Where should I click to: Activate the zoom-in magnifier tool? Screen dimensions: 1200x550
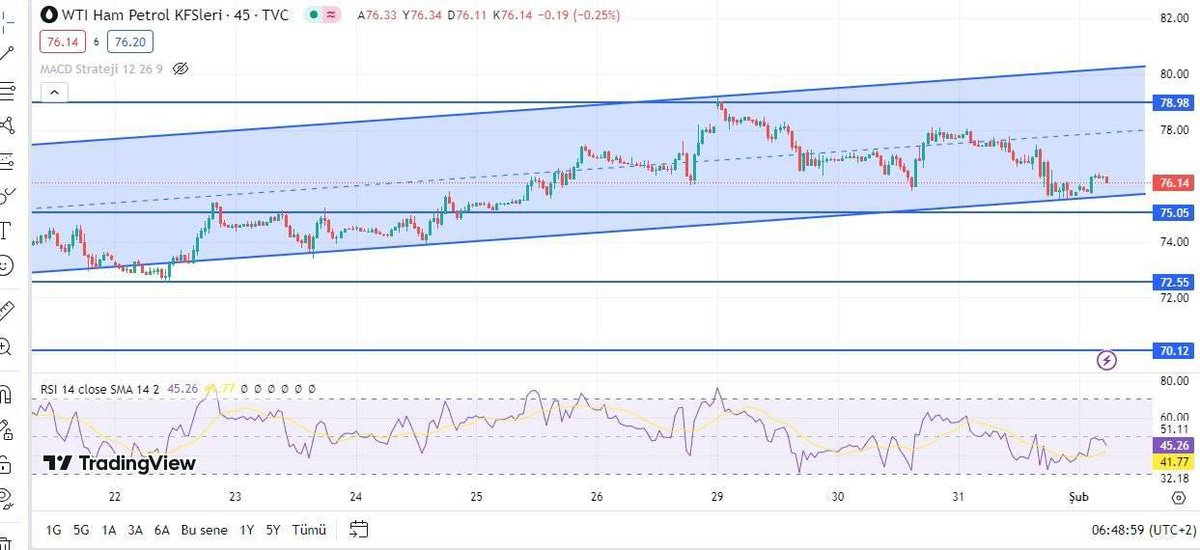click(x=7, y=347)
